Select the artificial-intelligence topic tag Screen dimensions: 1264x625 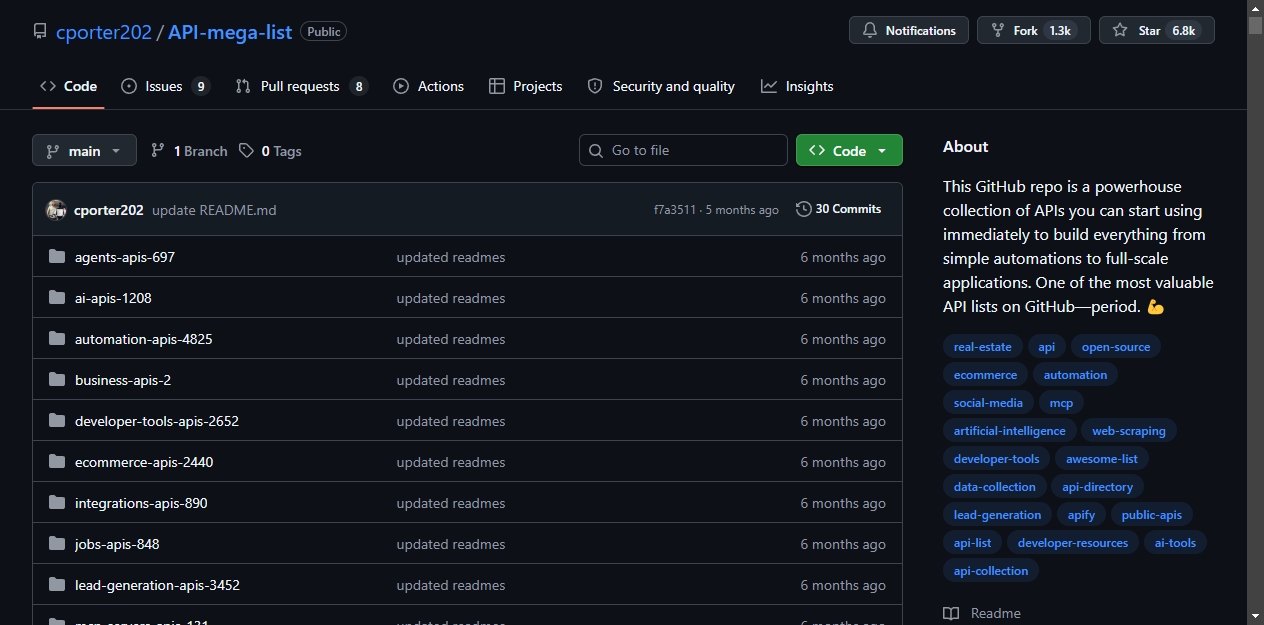[1010, 431]
